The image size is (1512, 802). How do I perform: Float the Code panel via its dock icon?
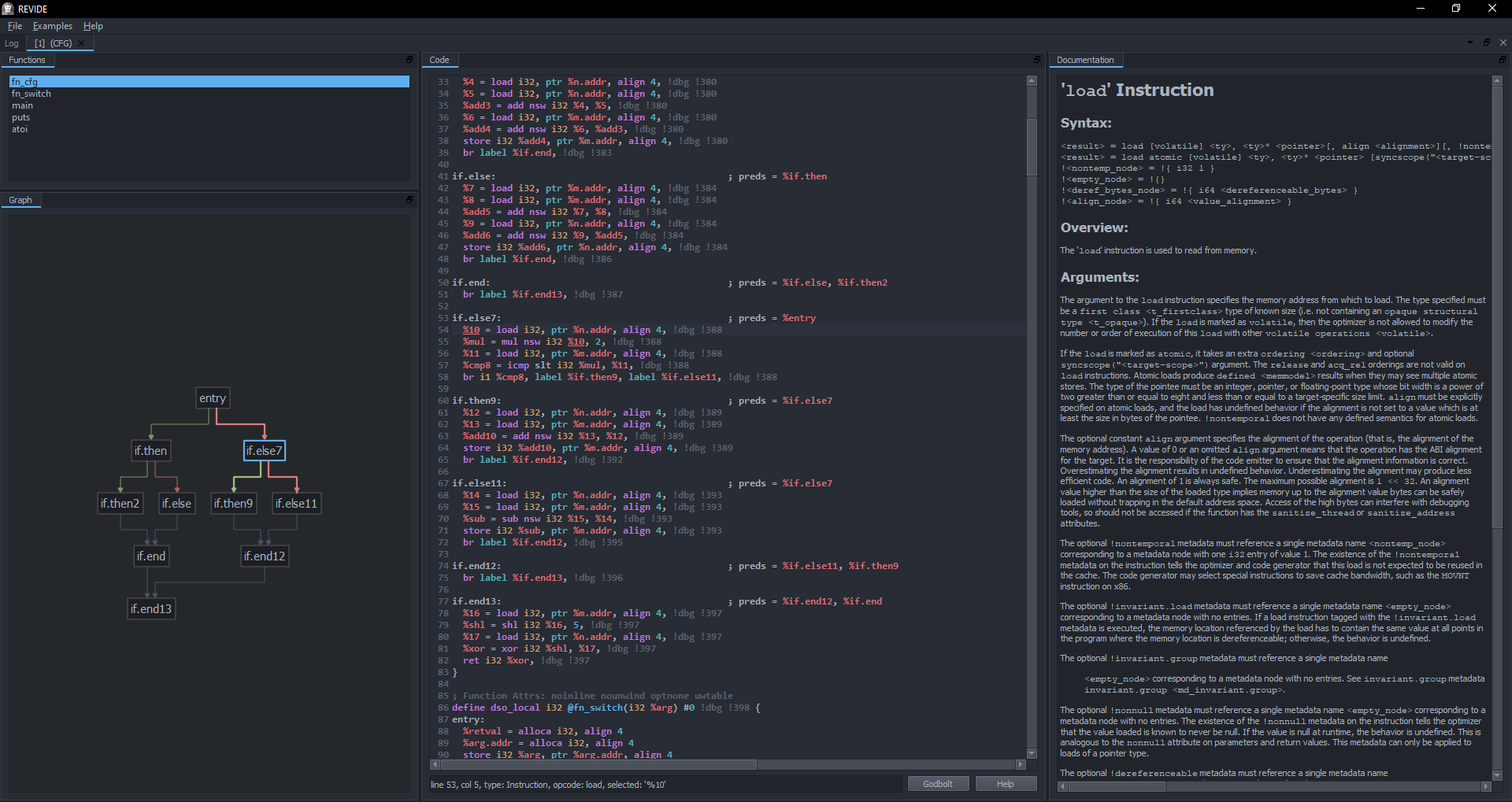point(1037,60)
